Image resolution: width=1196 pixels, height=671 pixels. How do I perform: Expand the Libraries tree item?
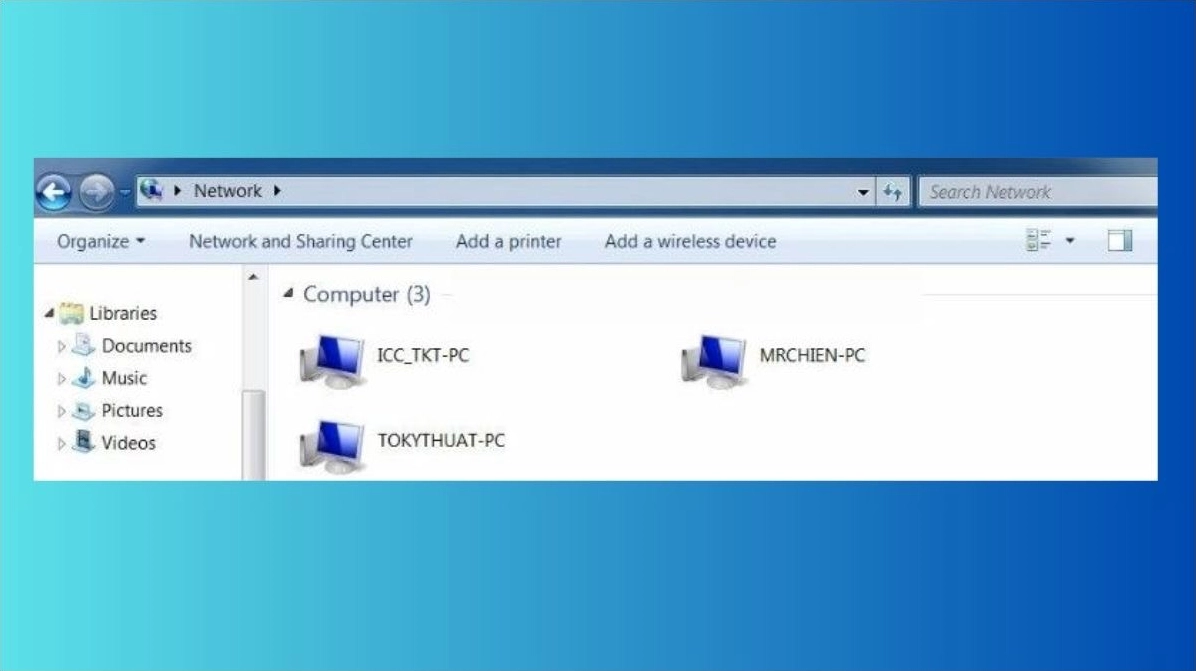tap(50, 313)
